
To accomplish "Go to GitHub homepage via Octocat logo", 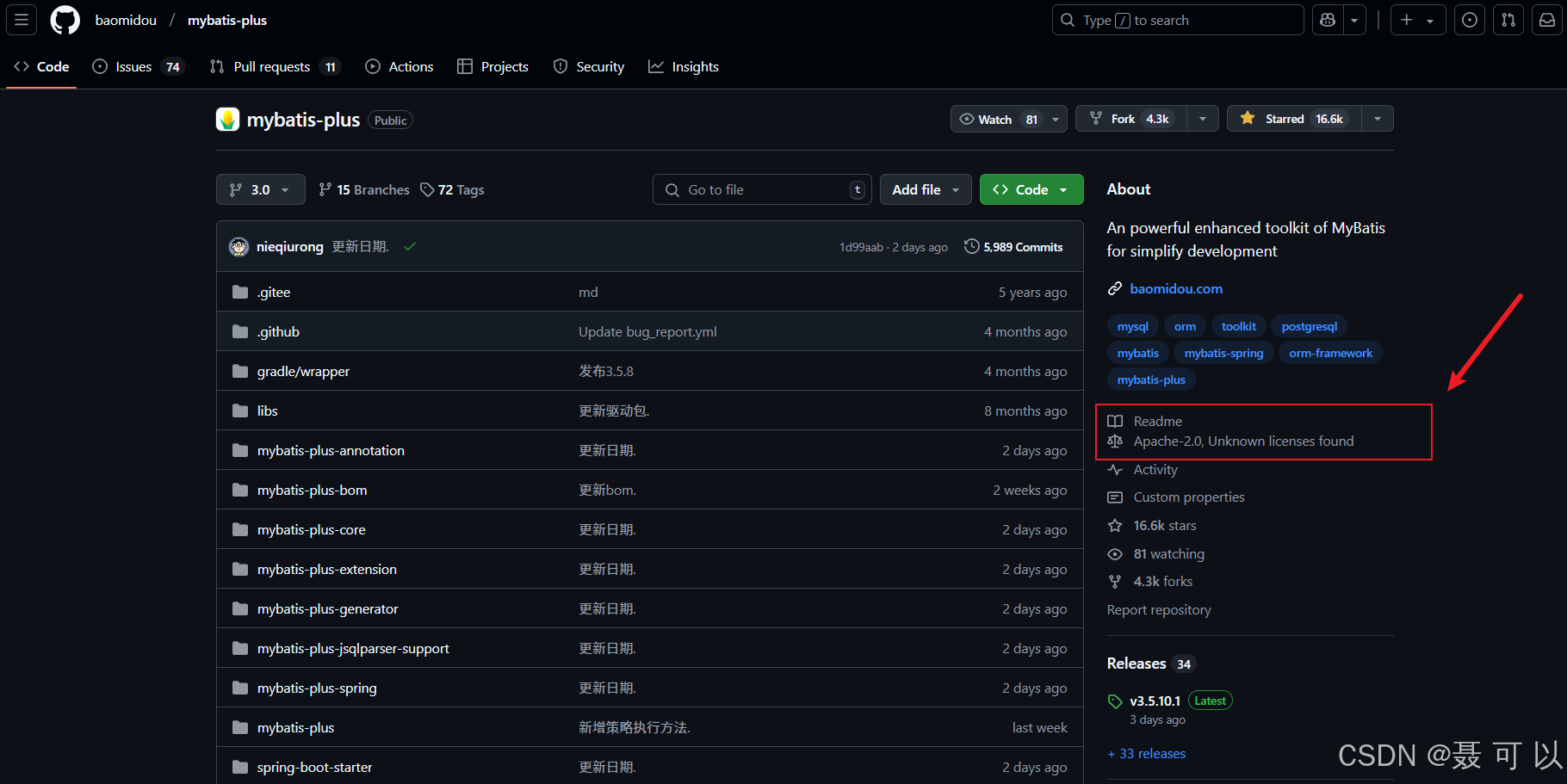I will [65, 20].
